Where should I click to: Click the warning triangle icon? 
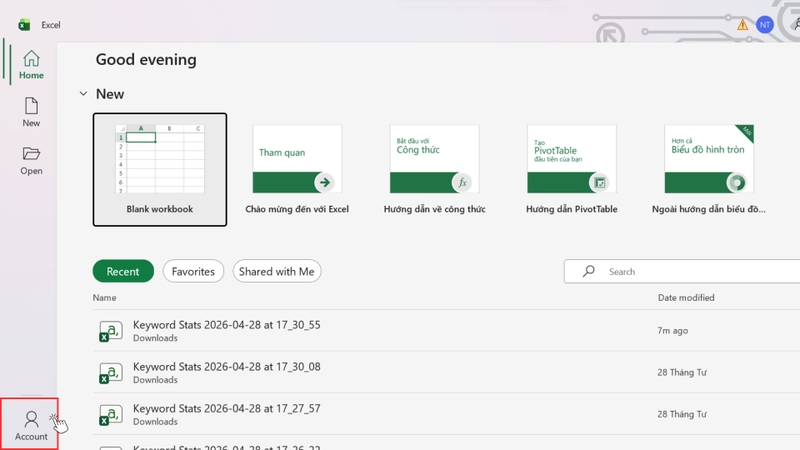[x=742, y=24]
